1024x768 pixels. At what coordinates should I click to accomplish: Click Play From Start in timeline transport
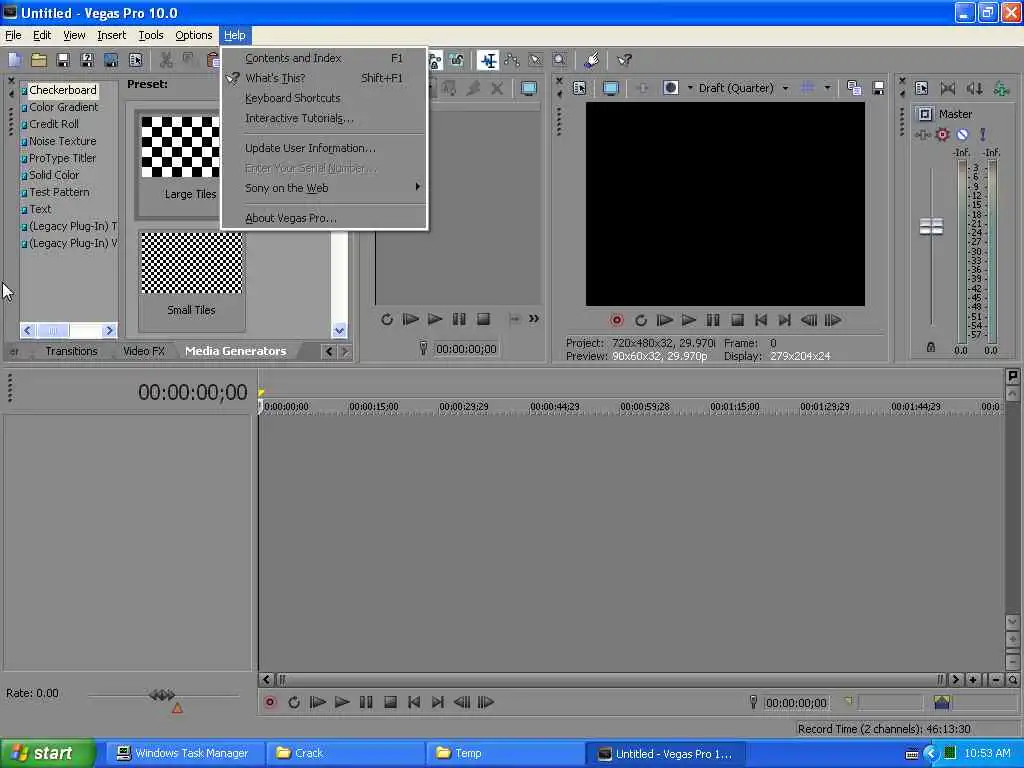coord(317,703)
